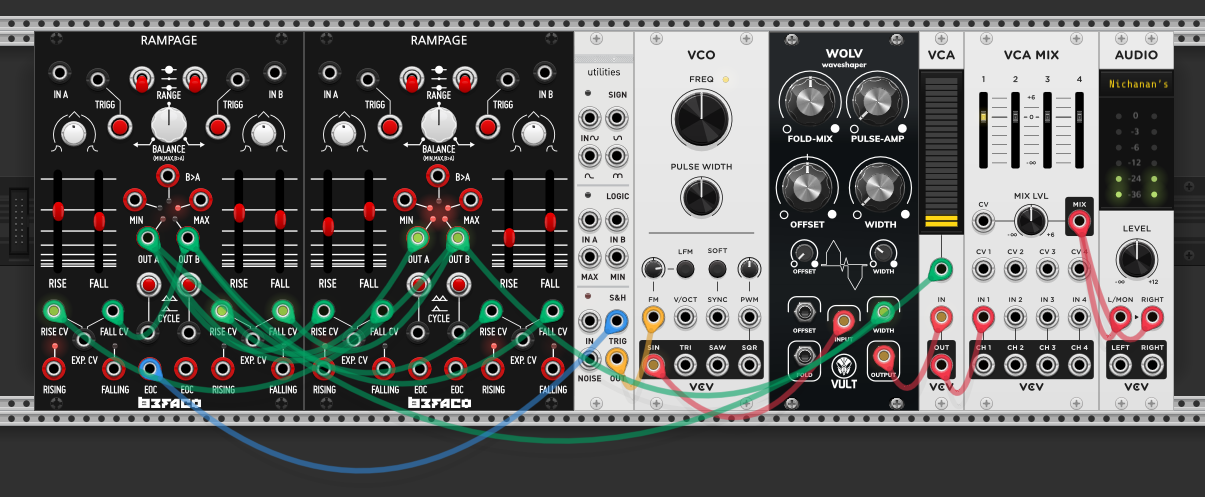Click the MAX jack on right Rampage module
This screenshot has height=497, width=1205.
tap(471, 199)
